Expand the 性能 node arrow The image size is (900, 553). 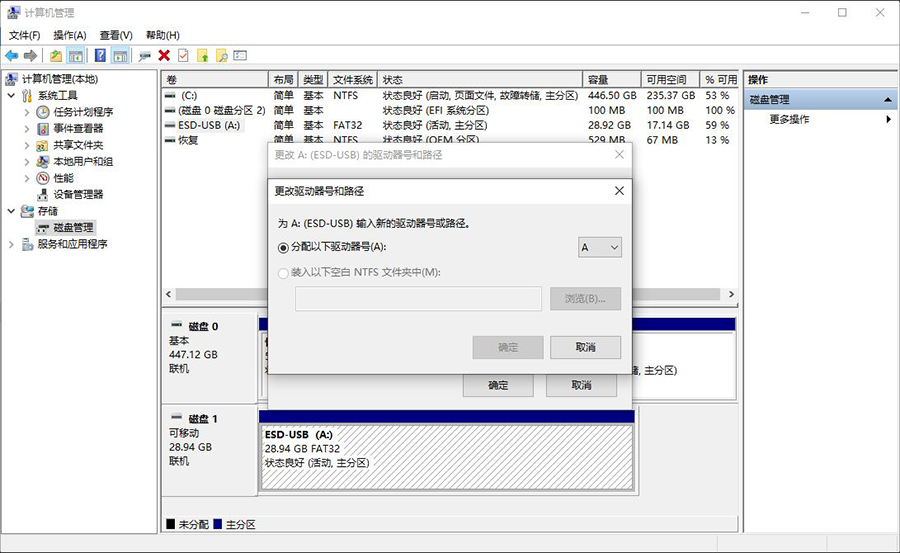[26, 178]
